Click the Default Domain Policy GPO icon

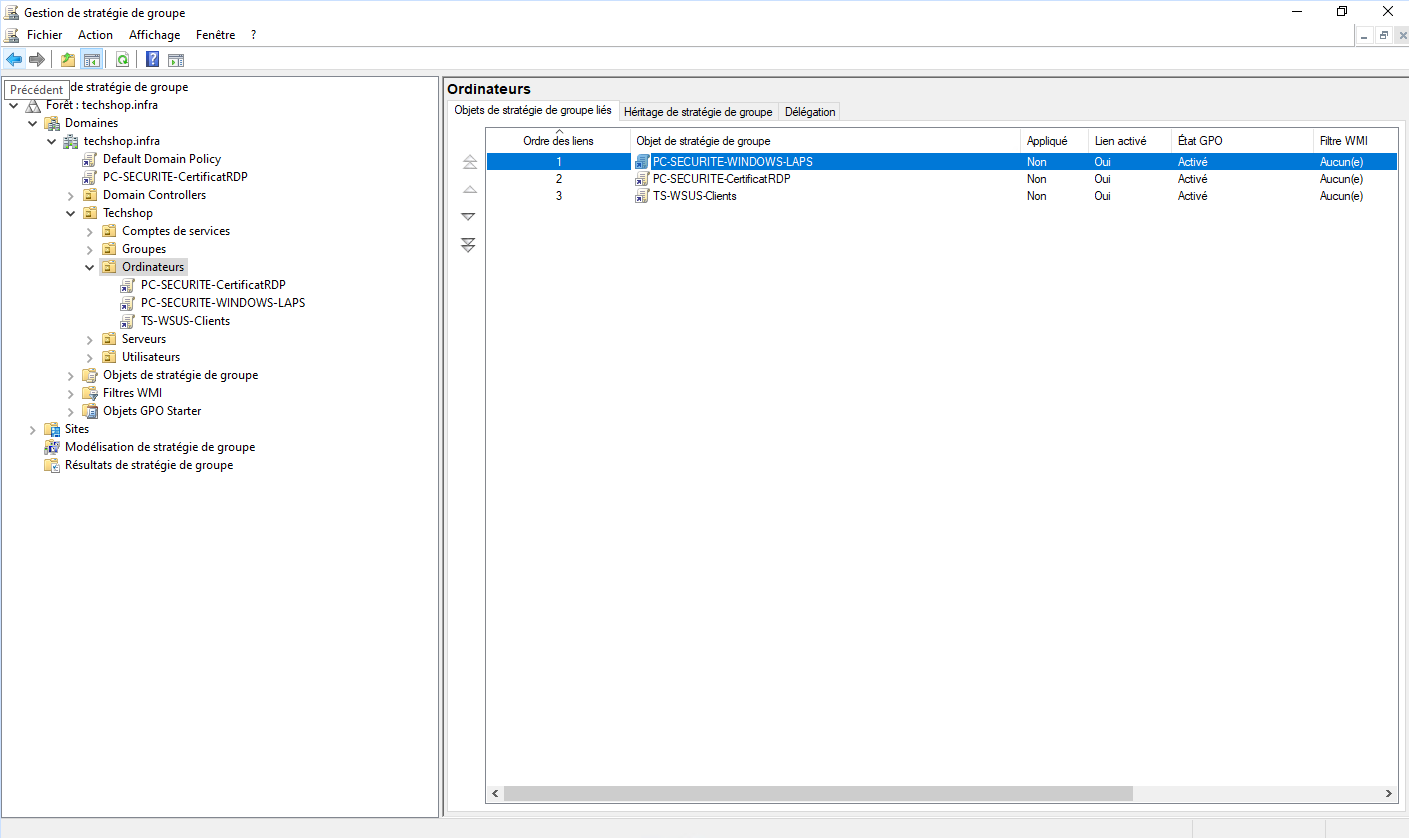[x=90, y=159]
